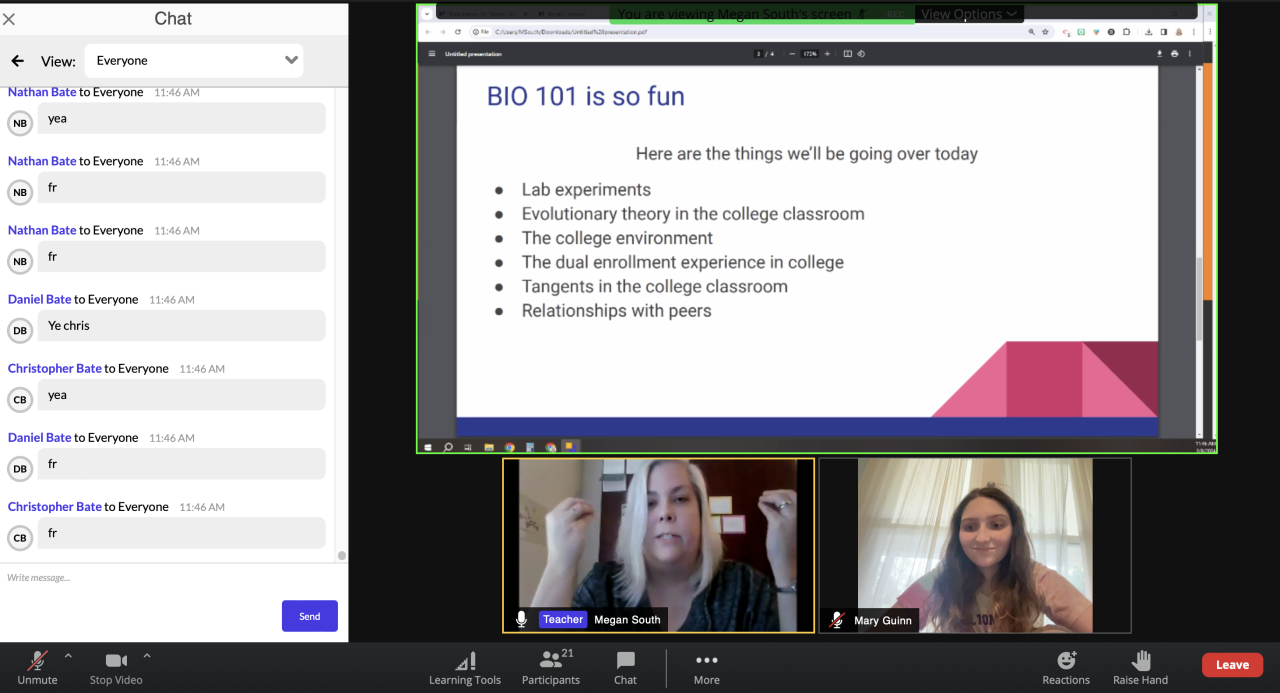Screen dimensions: 1280x693
Task: Click Daniel Bate's name above 'Ye chris'
Action: (39, 299)
